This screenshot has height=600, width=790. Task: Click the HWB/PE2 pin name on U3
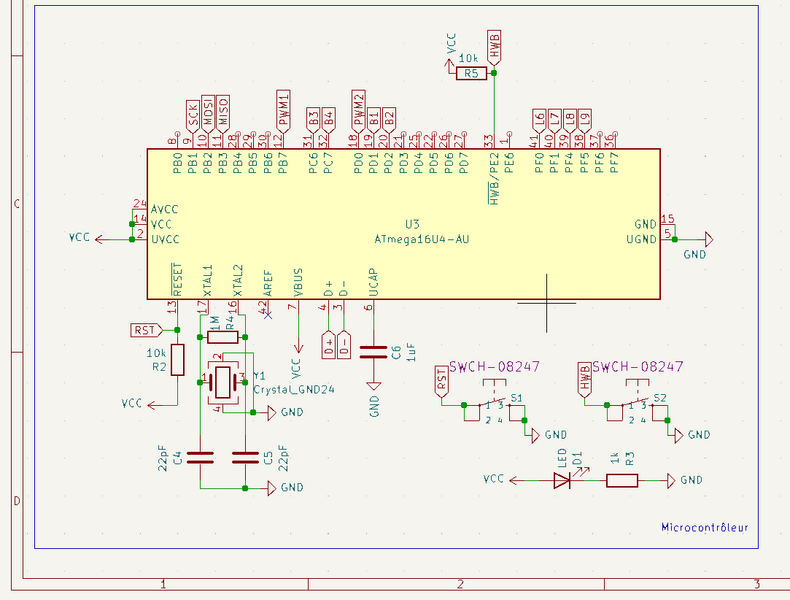pyautogui.click(x=494, y=179)
